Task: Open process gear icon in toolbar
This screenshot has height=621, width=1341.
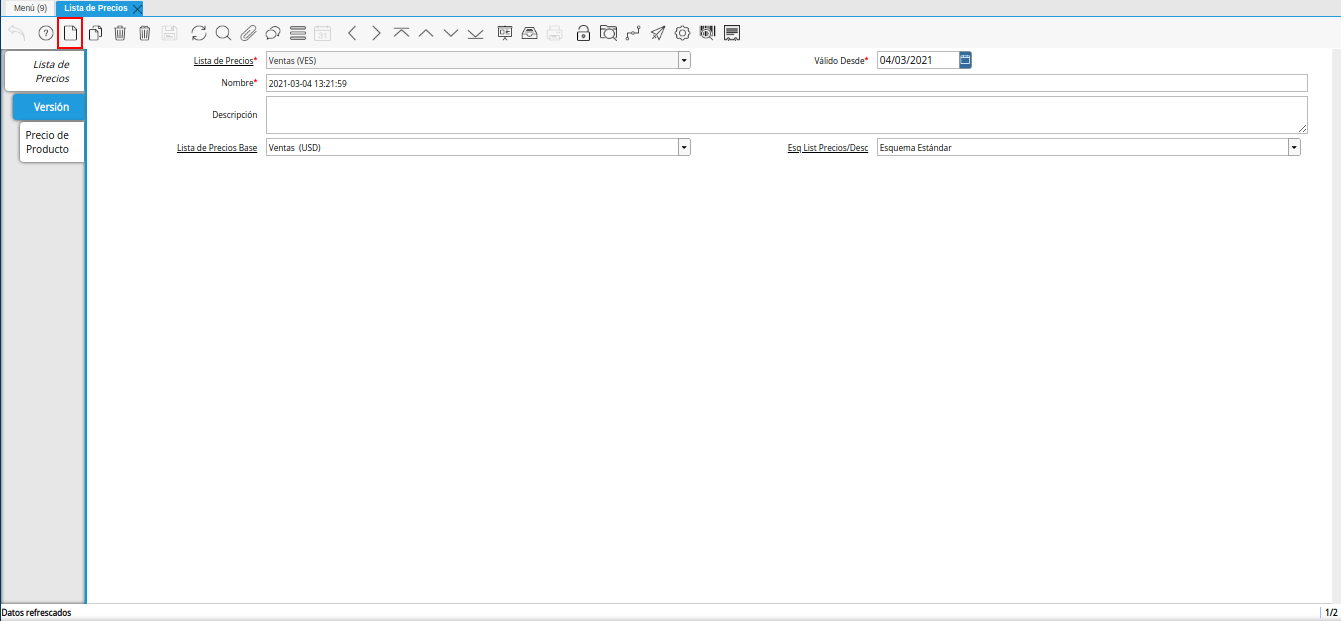Action: pos(683,33)
